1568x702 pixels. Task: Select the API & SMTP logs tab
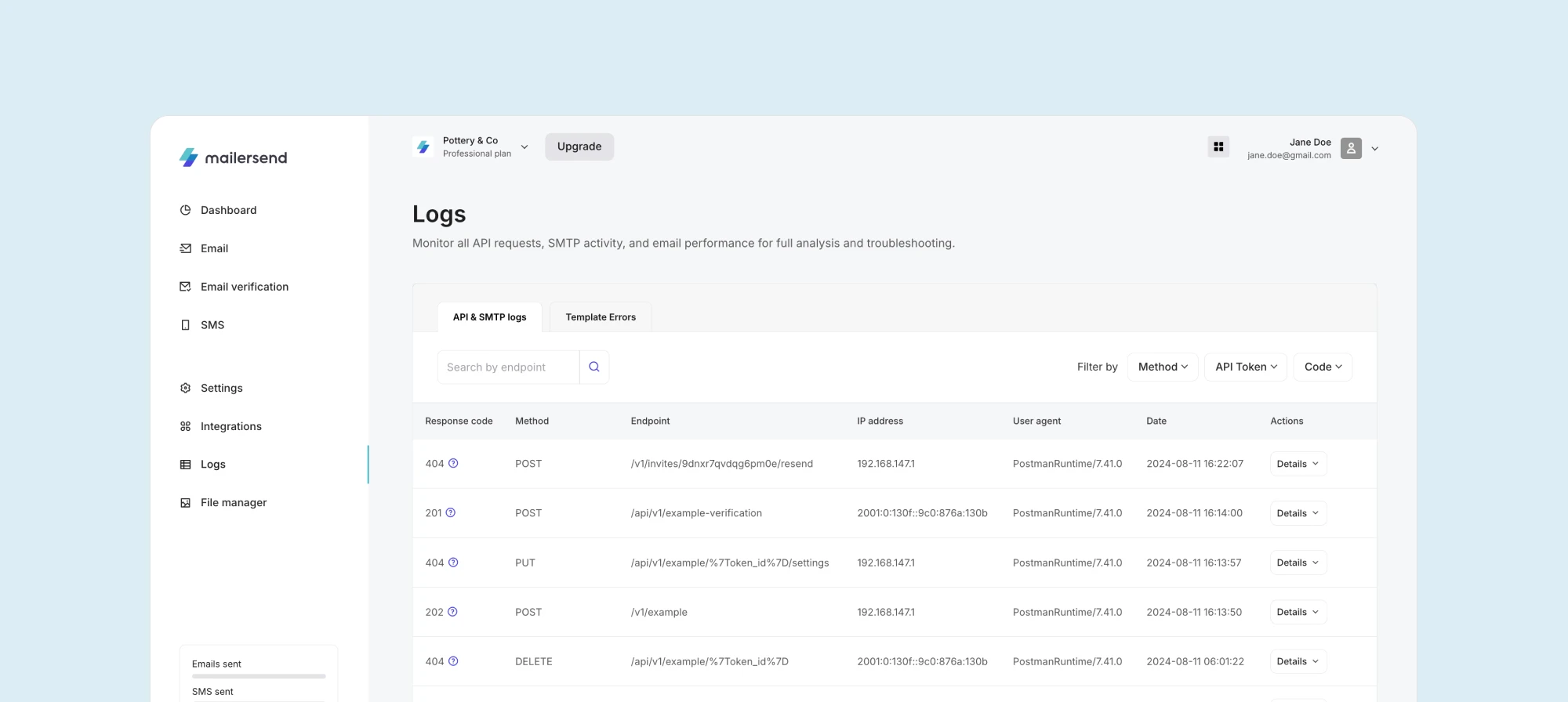489,317
